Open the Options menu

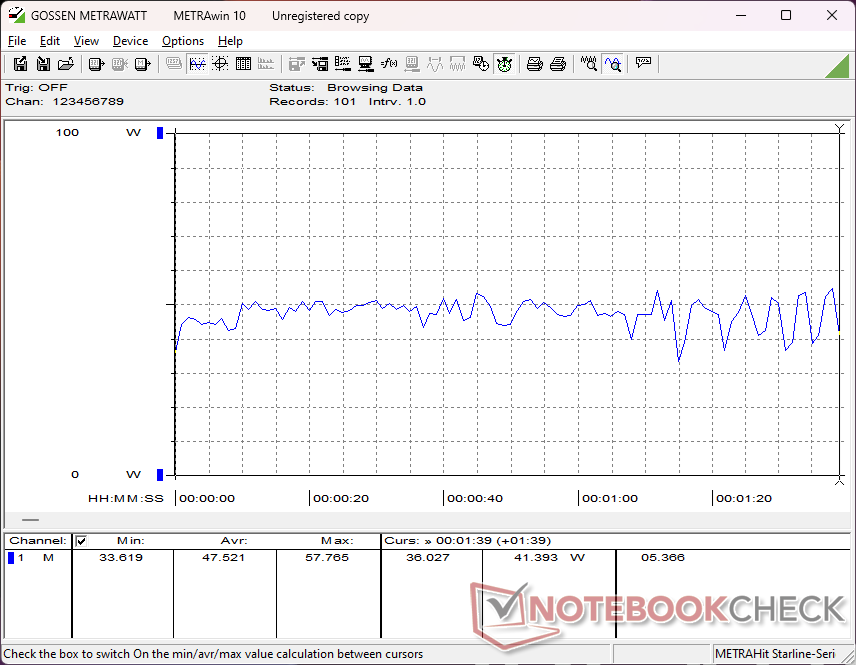pos(183,41)
